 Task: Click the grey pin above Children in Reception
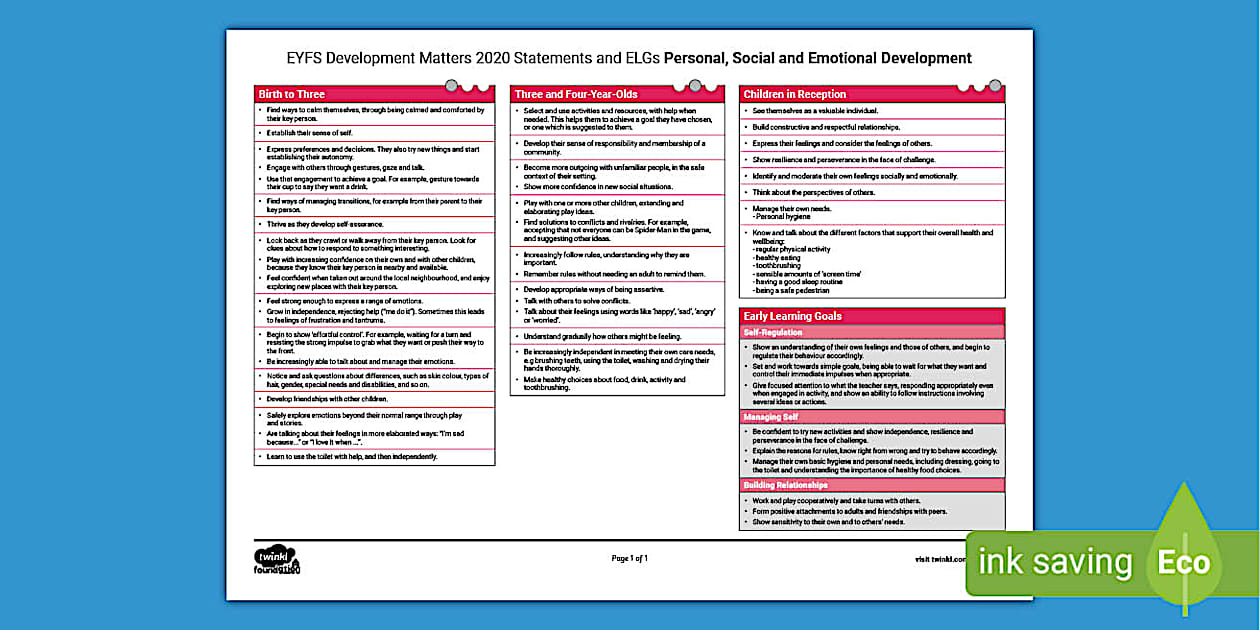[x=993, y=86]
